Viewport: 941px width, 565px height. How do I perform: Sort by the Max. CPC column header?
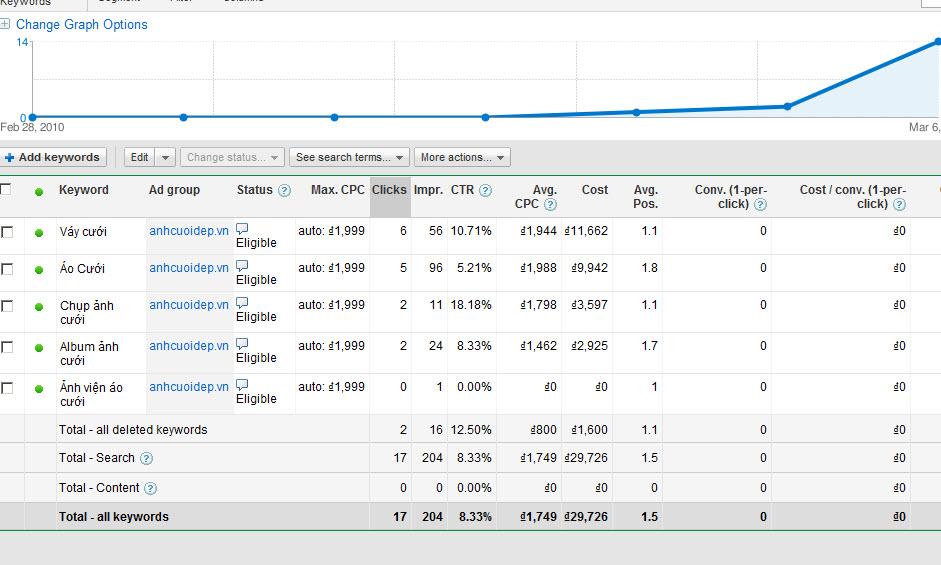pos(338,190)
